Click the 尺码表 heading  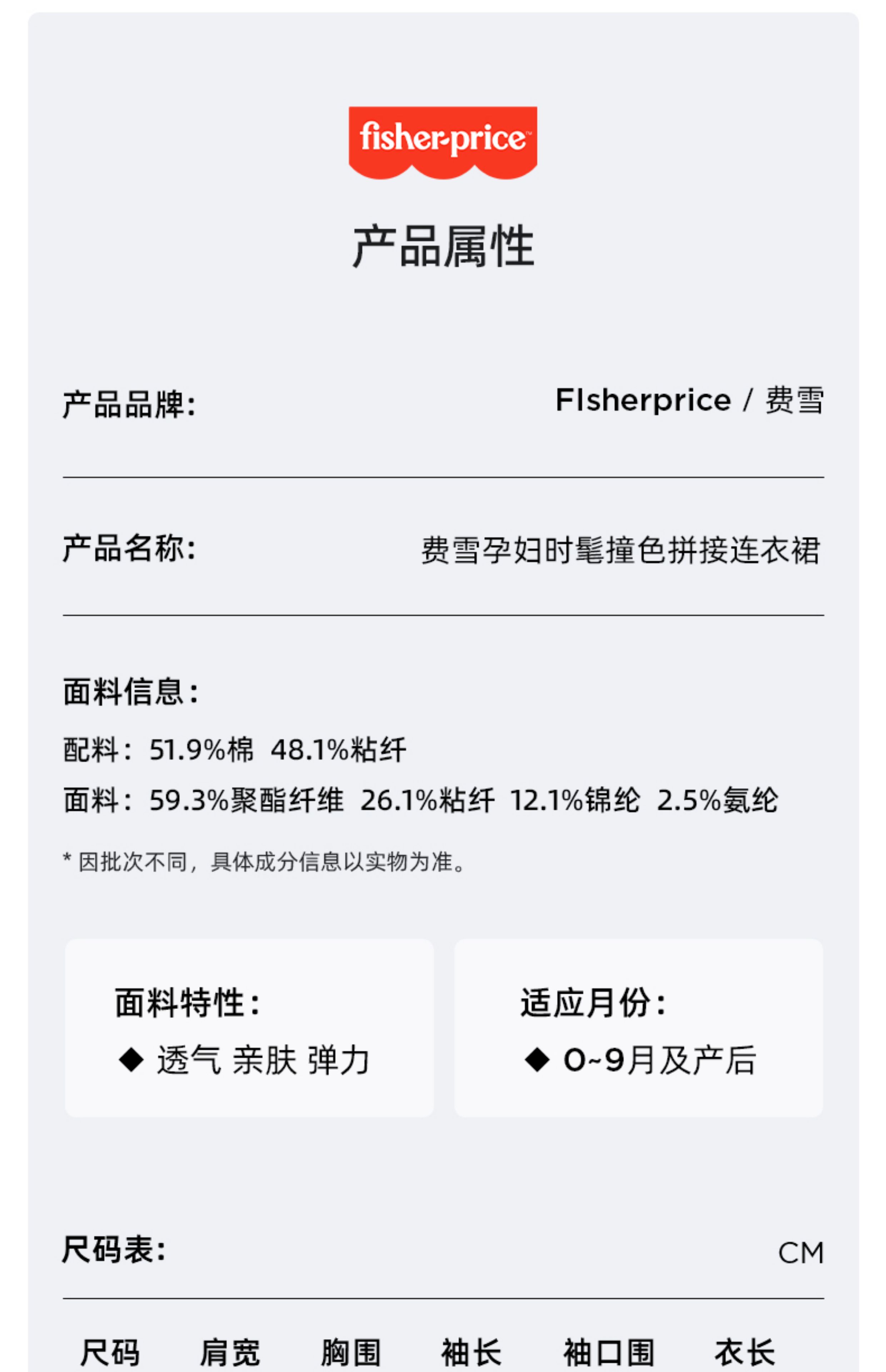click(x=114, y=1249)
